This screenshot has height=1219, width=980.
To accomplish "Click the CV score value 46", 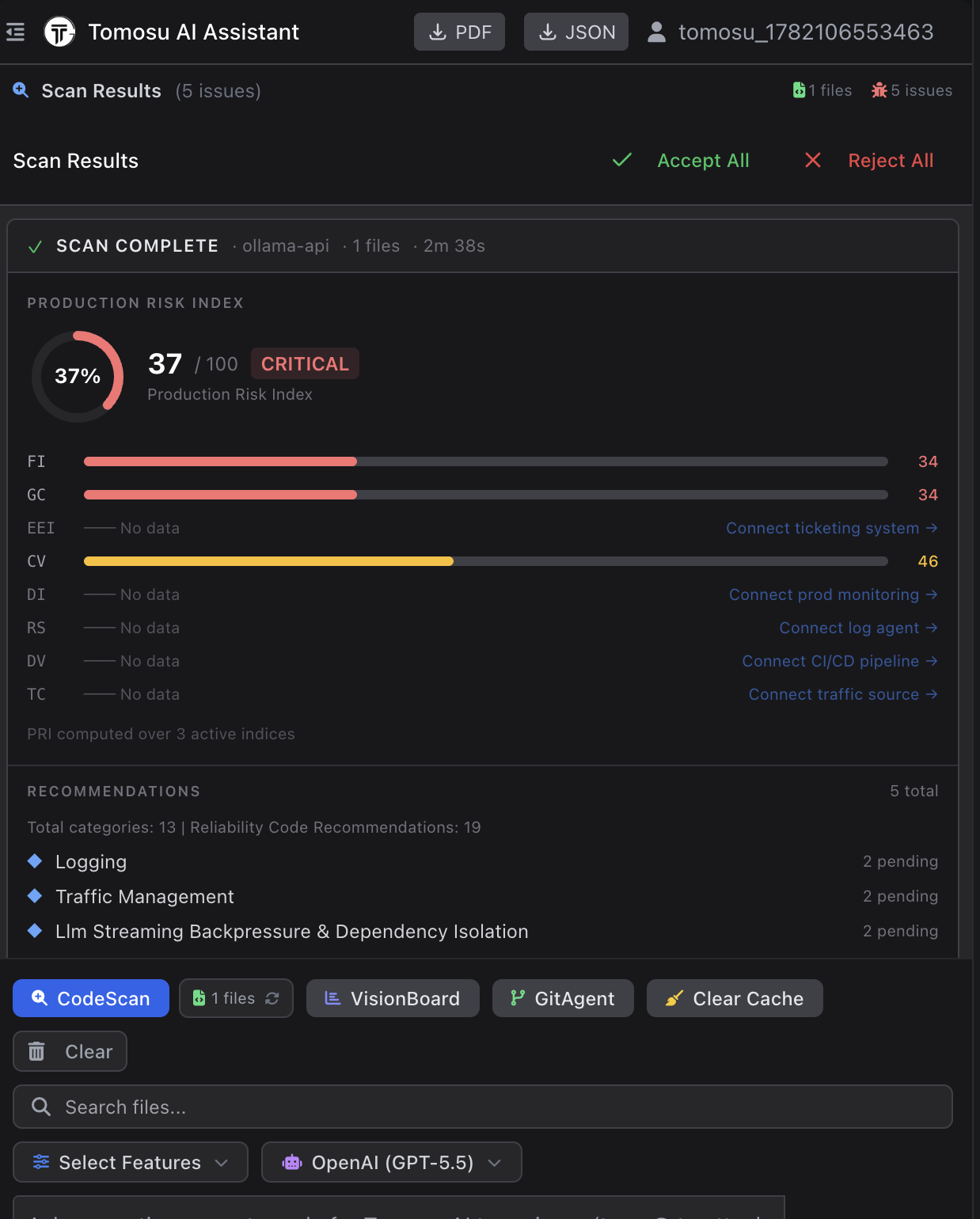I will (x=928, y=561).
